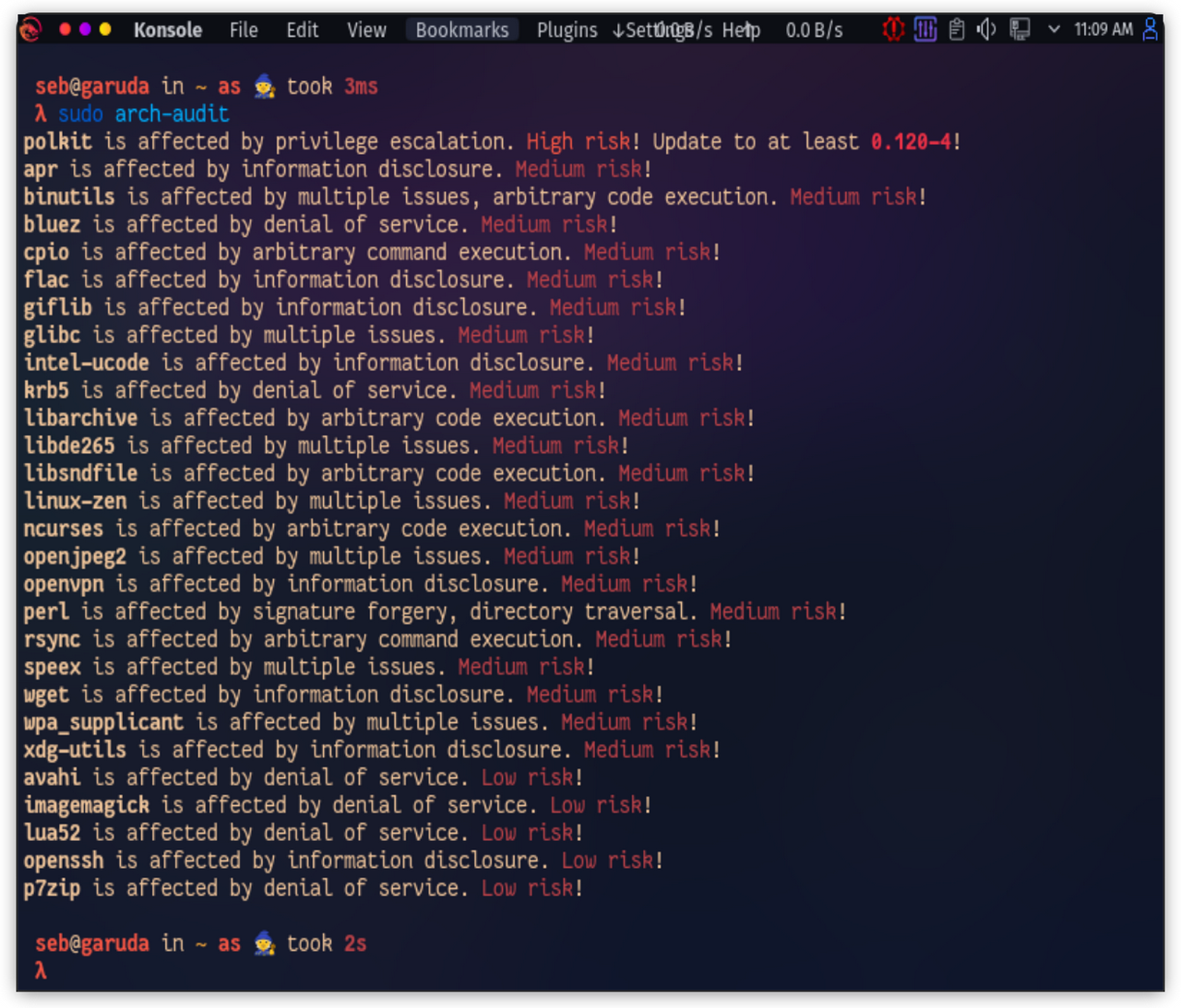The width and height of the screenshot is (1181, 1008).
Task: Open the Garuda launcher icon in top-left
Action: (30, 30)
